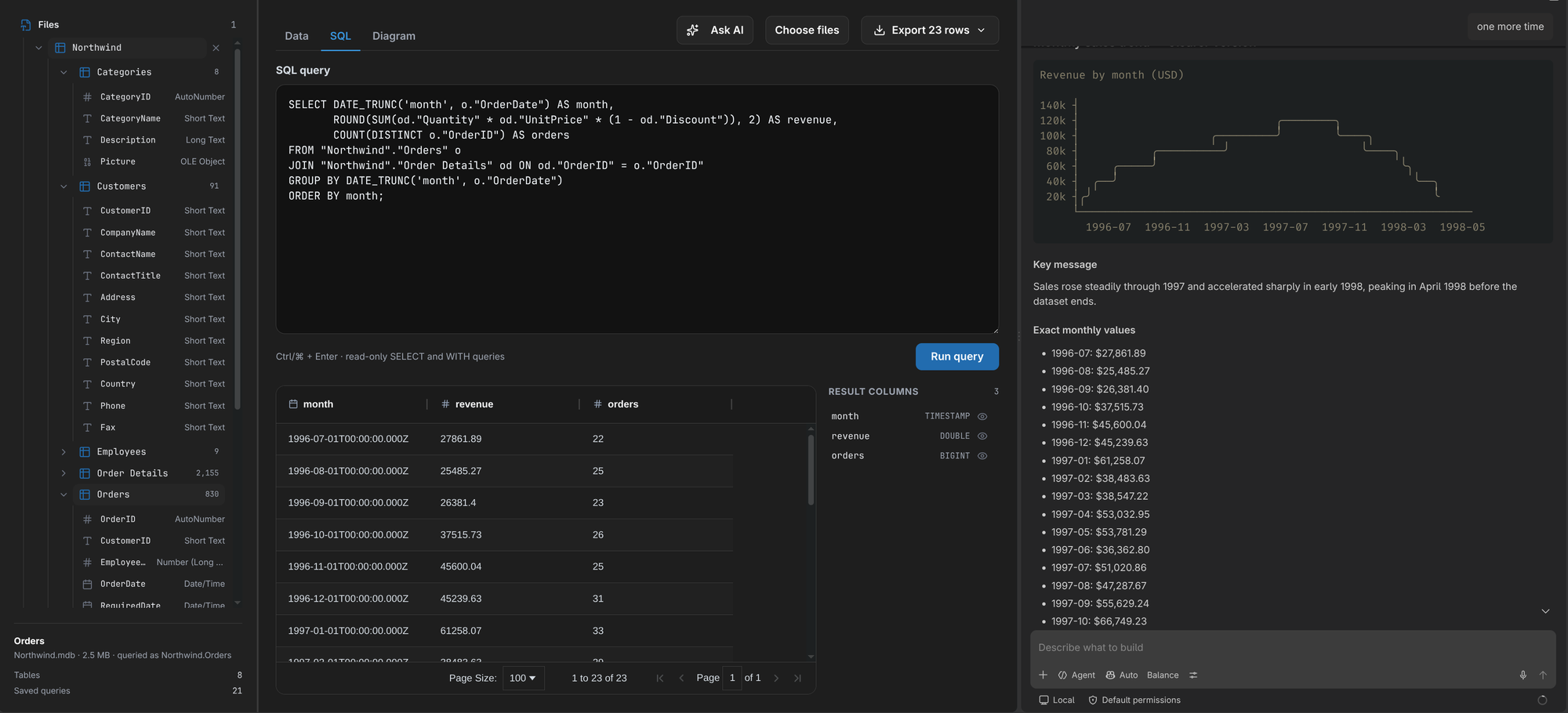The width and height of the screenshot is (1568, 713).
Task: Open the chat settings sliders icon
Action: 1193,675
